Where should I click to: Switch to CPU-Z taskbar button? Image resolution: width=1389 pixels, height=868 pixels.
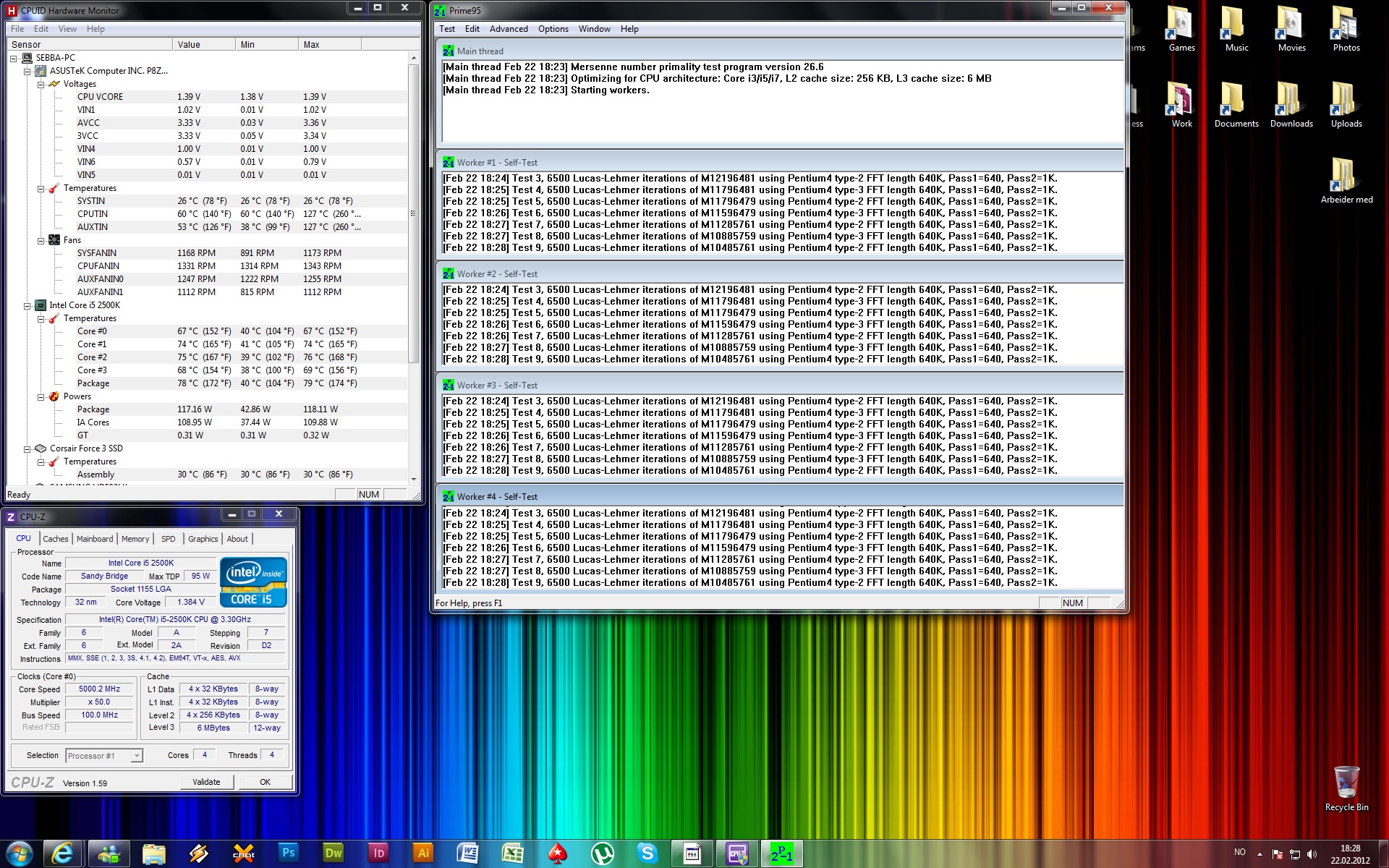(x=737, y=854)
